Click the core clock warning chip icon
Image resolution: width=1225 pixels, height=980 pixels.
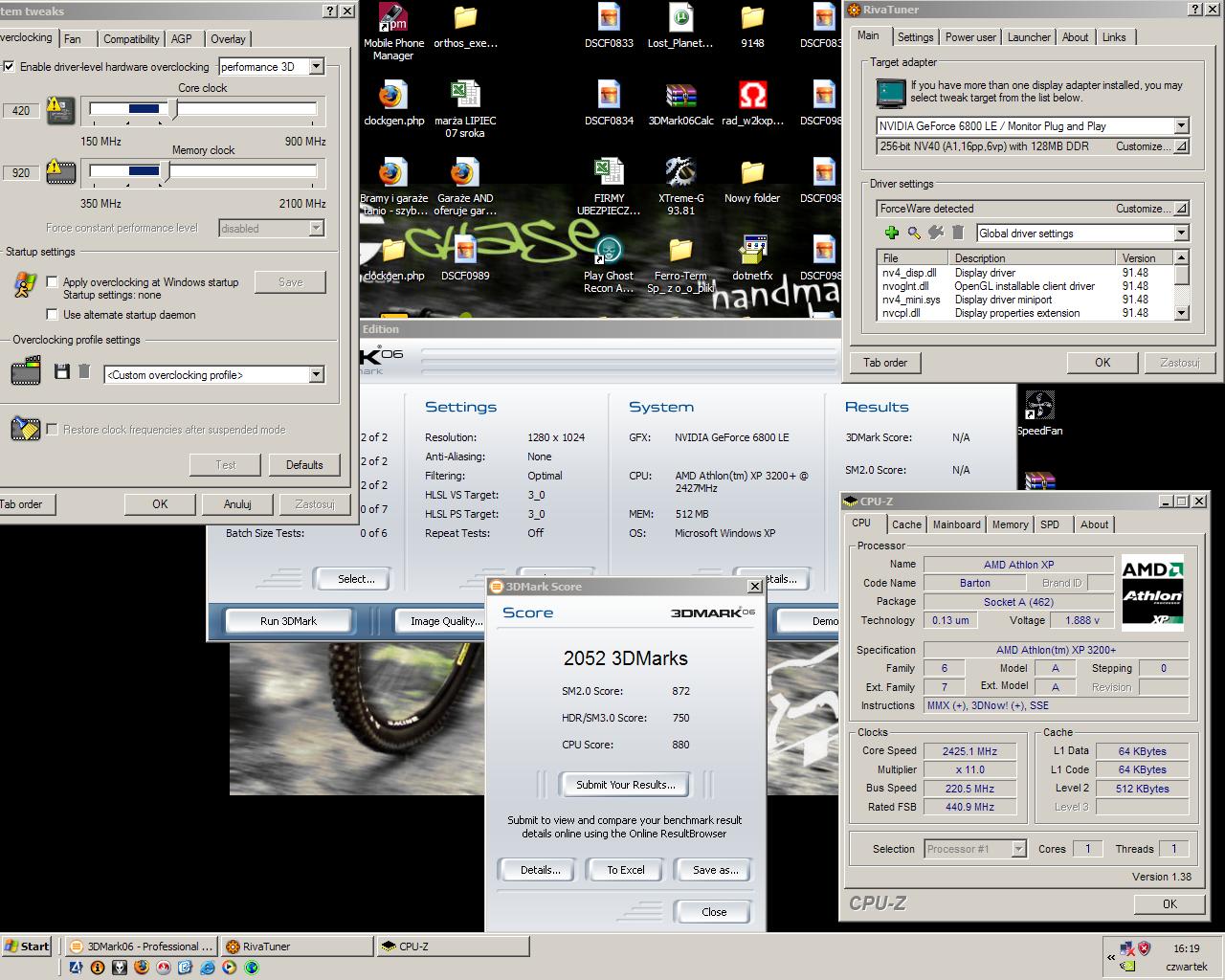(x=60, y=110)
